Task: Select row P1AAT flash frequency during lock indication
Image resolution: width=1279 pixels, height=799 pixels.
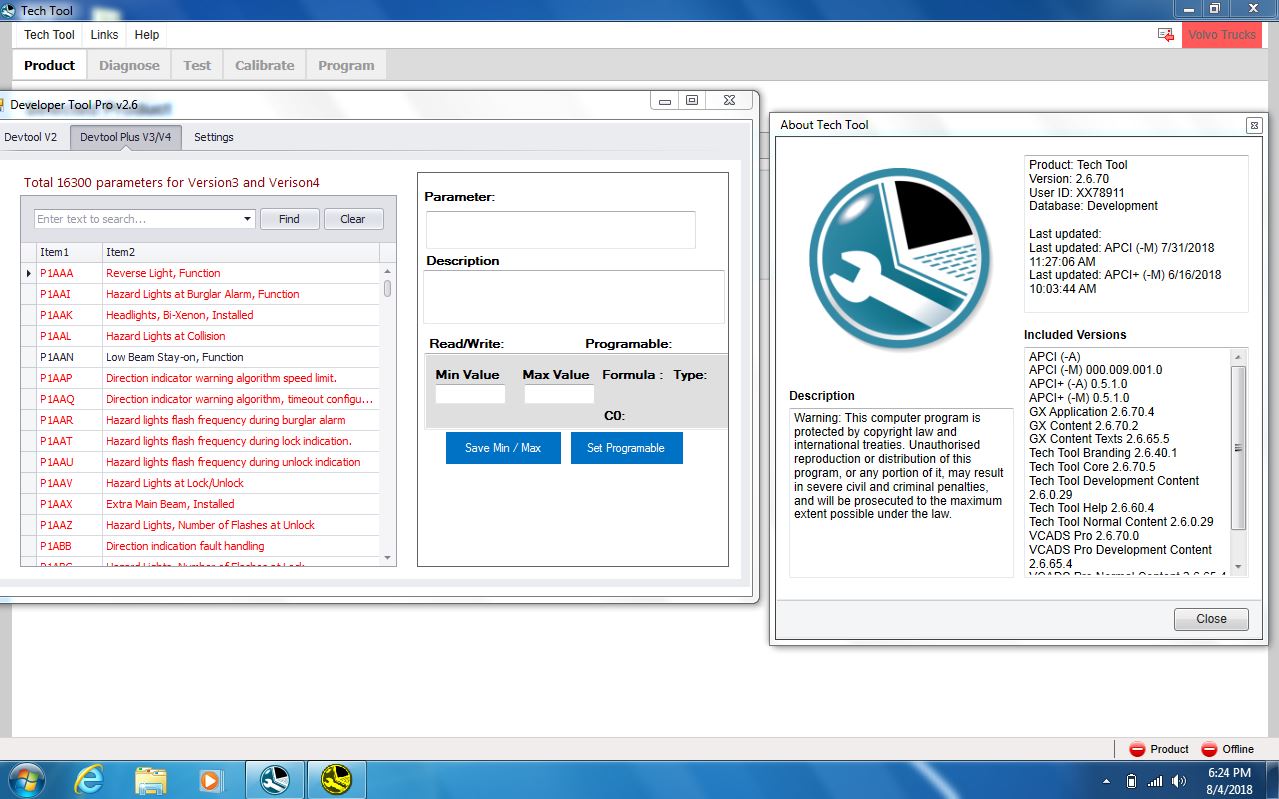Action: tap(200, 441)
